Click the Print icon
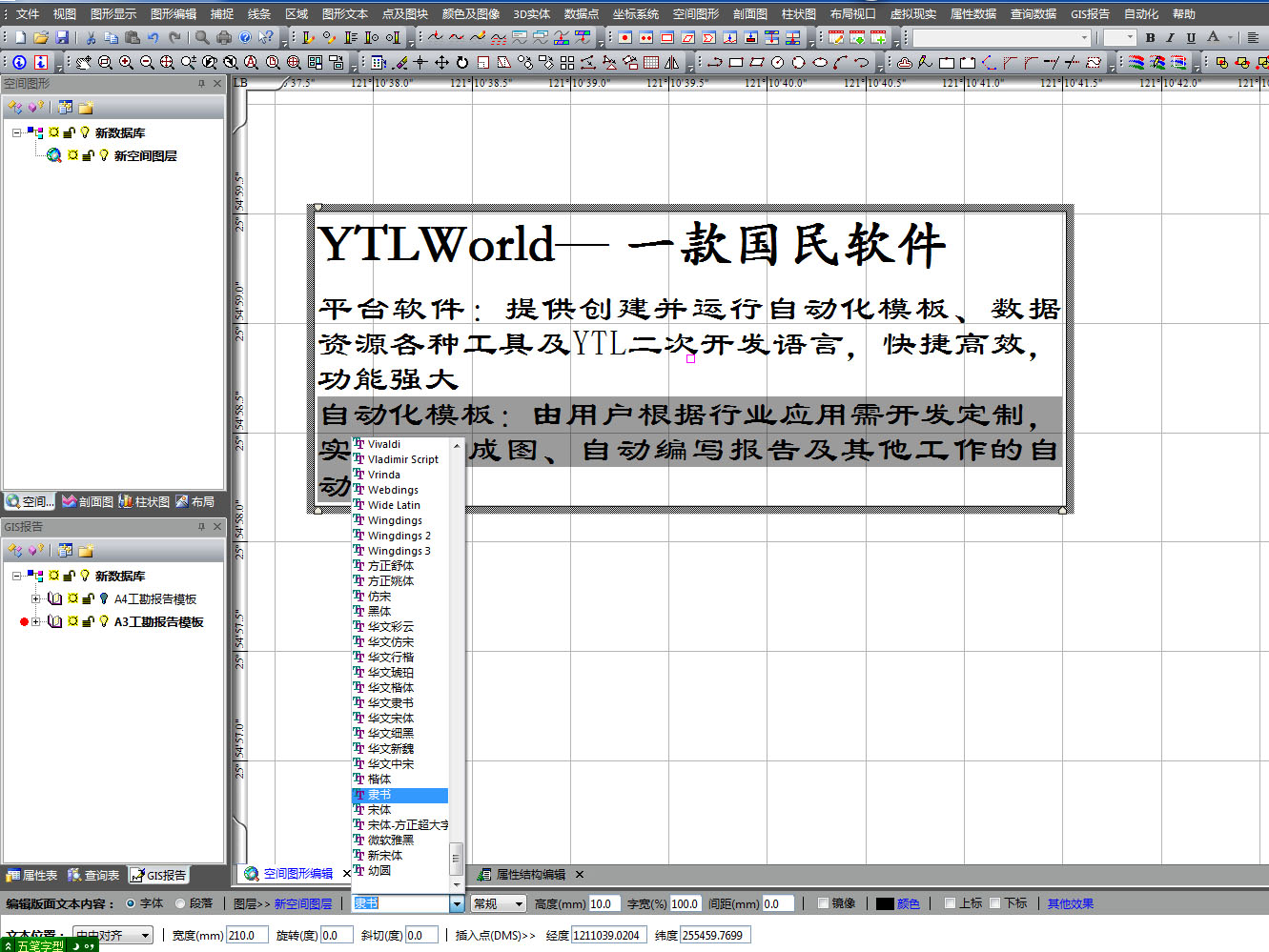 224,37
